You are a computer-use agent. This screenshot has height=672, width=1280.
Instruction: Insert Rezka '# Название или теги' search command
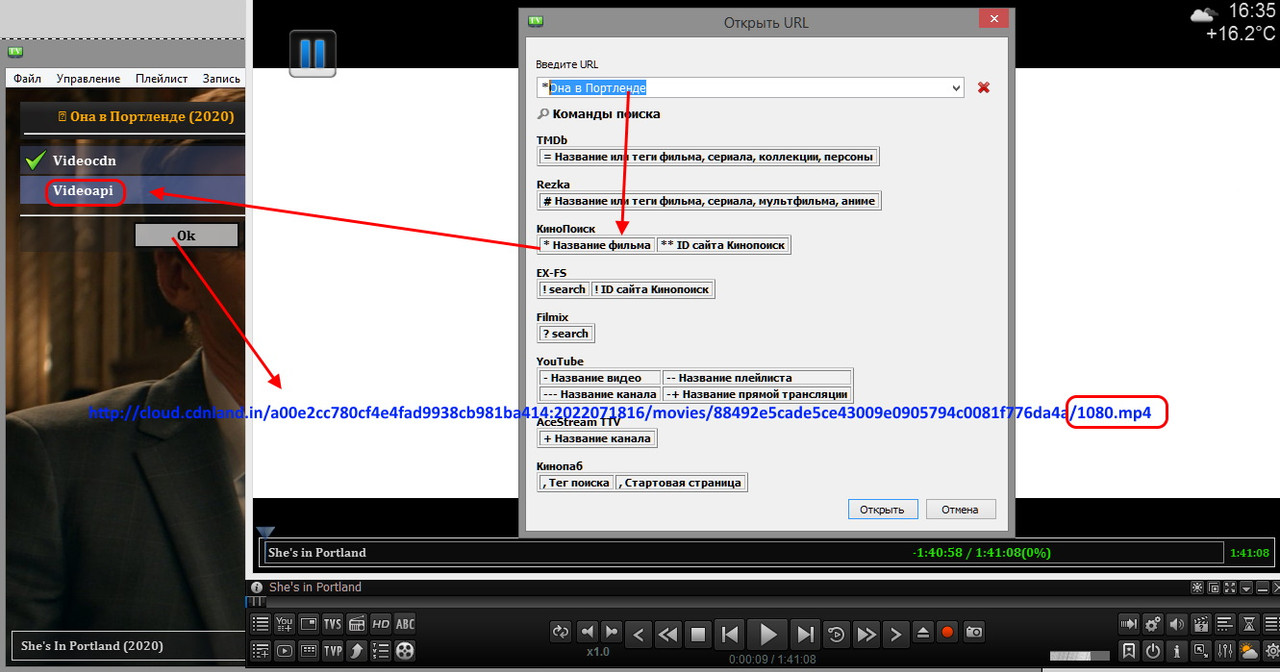point(709,201)
